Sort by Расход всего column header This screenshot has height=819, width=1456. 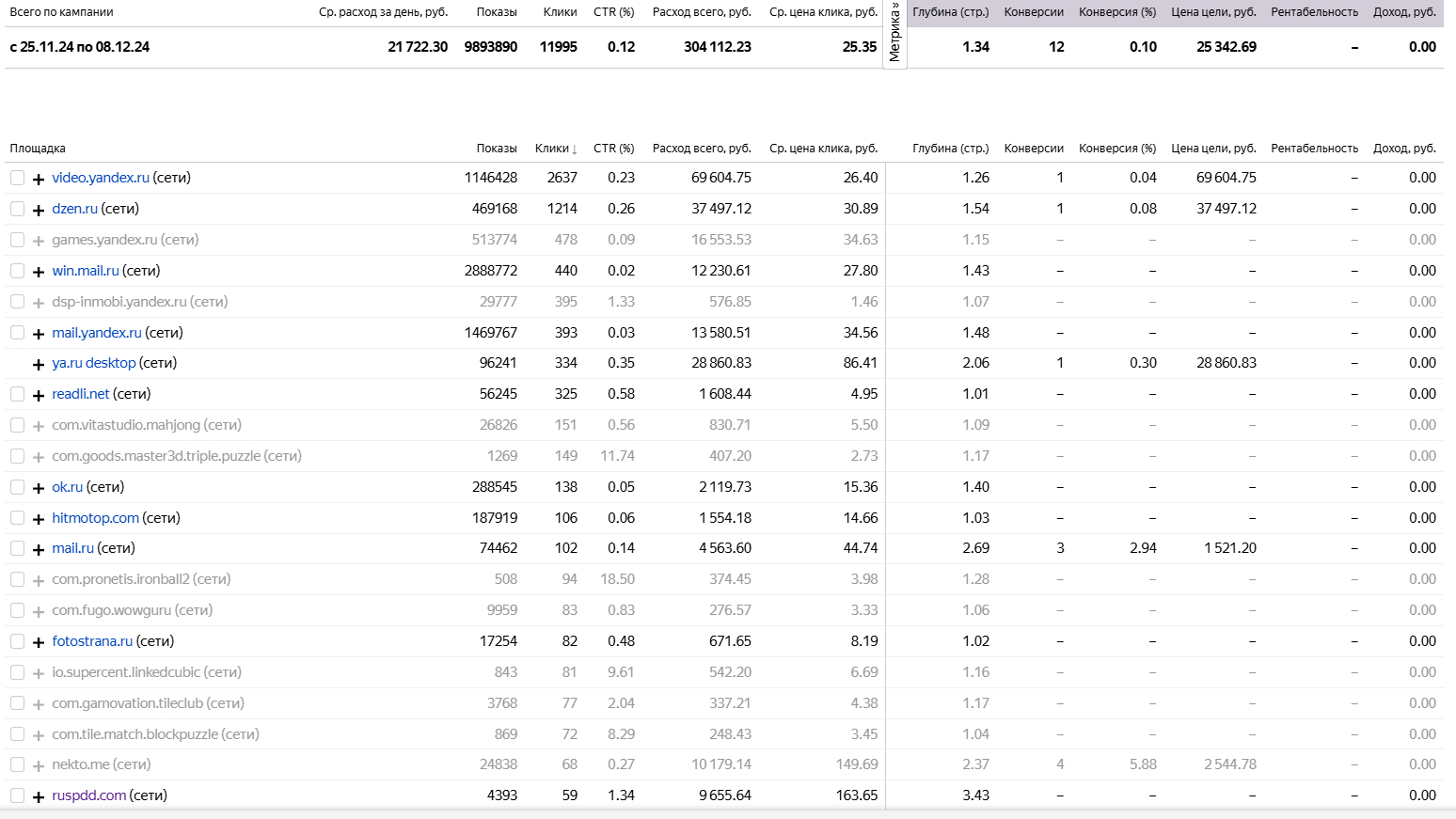click(702, 149)
